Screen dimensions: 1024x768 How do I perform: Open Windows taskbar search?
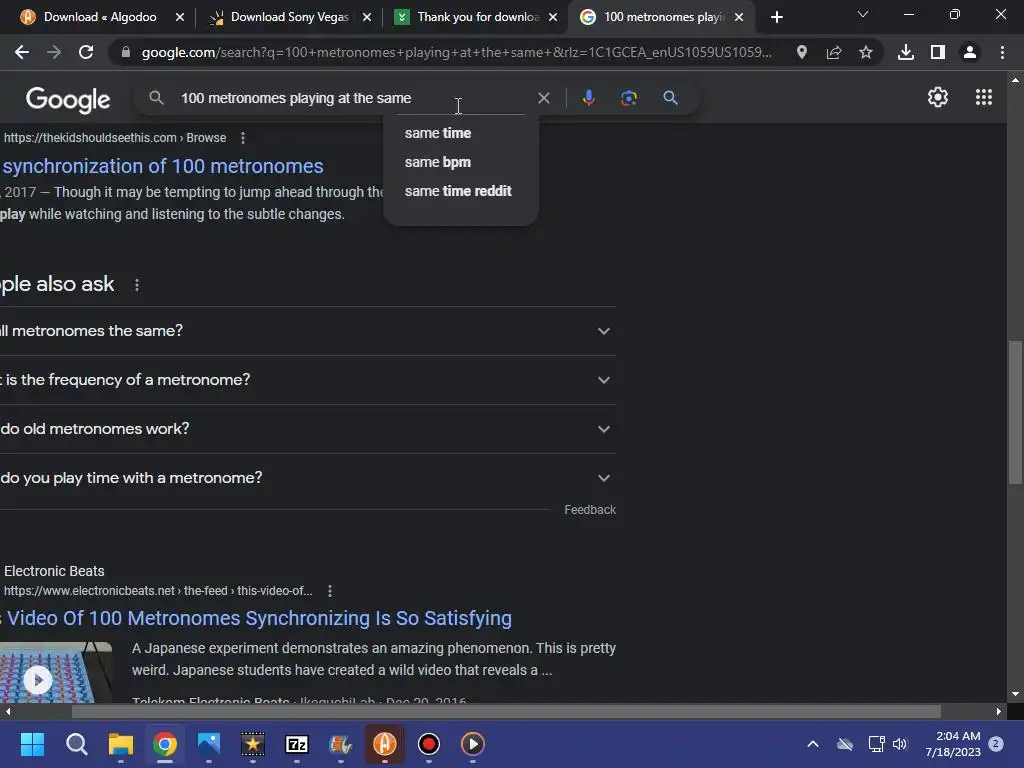[x=76, y=744]
